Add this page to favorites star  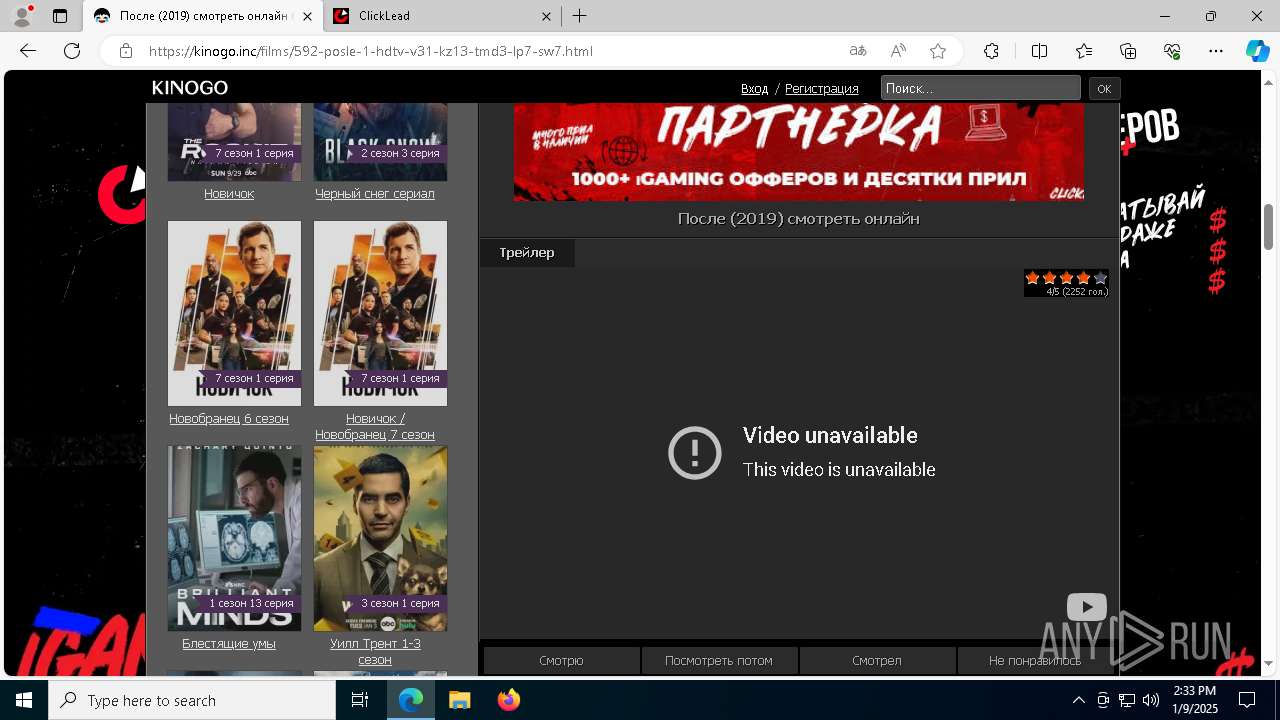938,51
